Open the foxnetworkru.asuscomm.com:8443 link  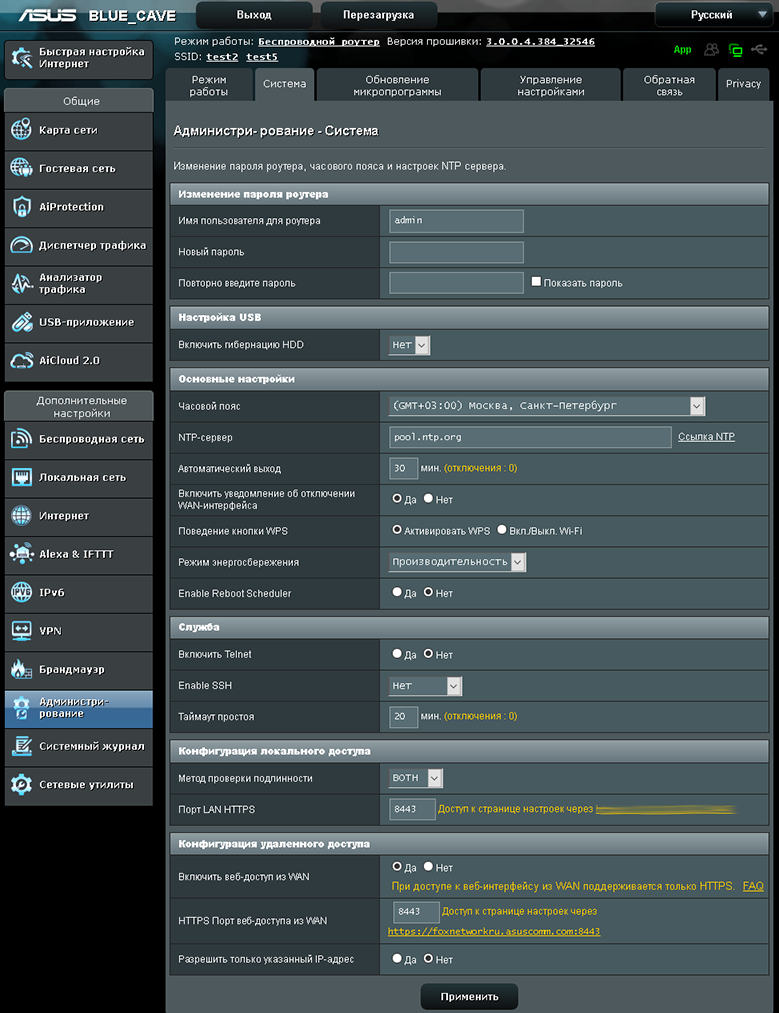494,932
